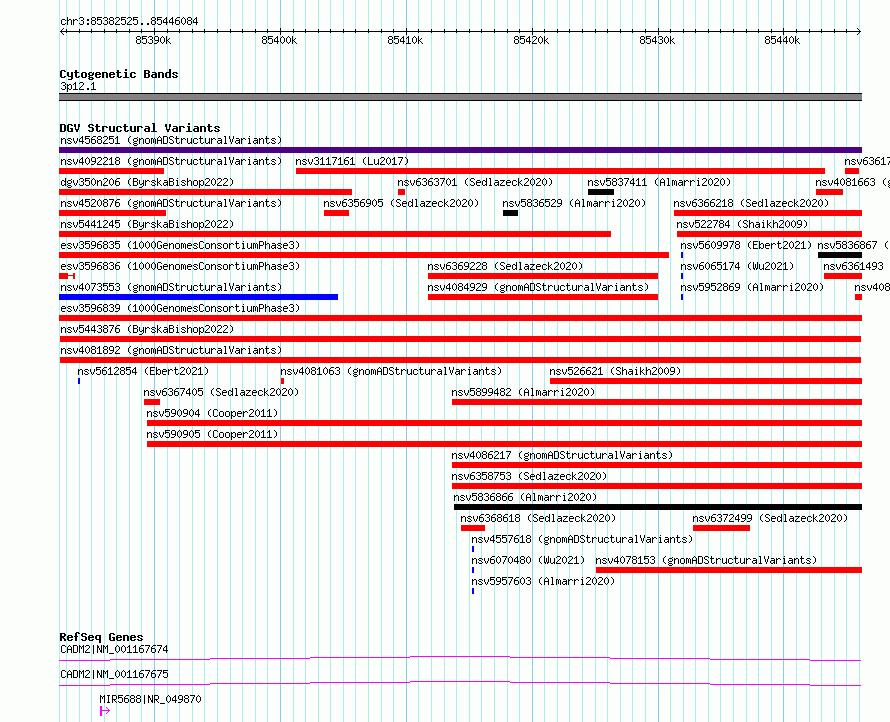The image size is (890, 722).
Task: Select esv3596839 1000Genomes variant label
Action: pyautogui.click(x=180, y=308)
